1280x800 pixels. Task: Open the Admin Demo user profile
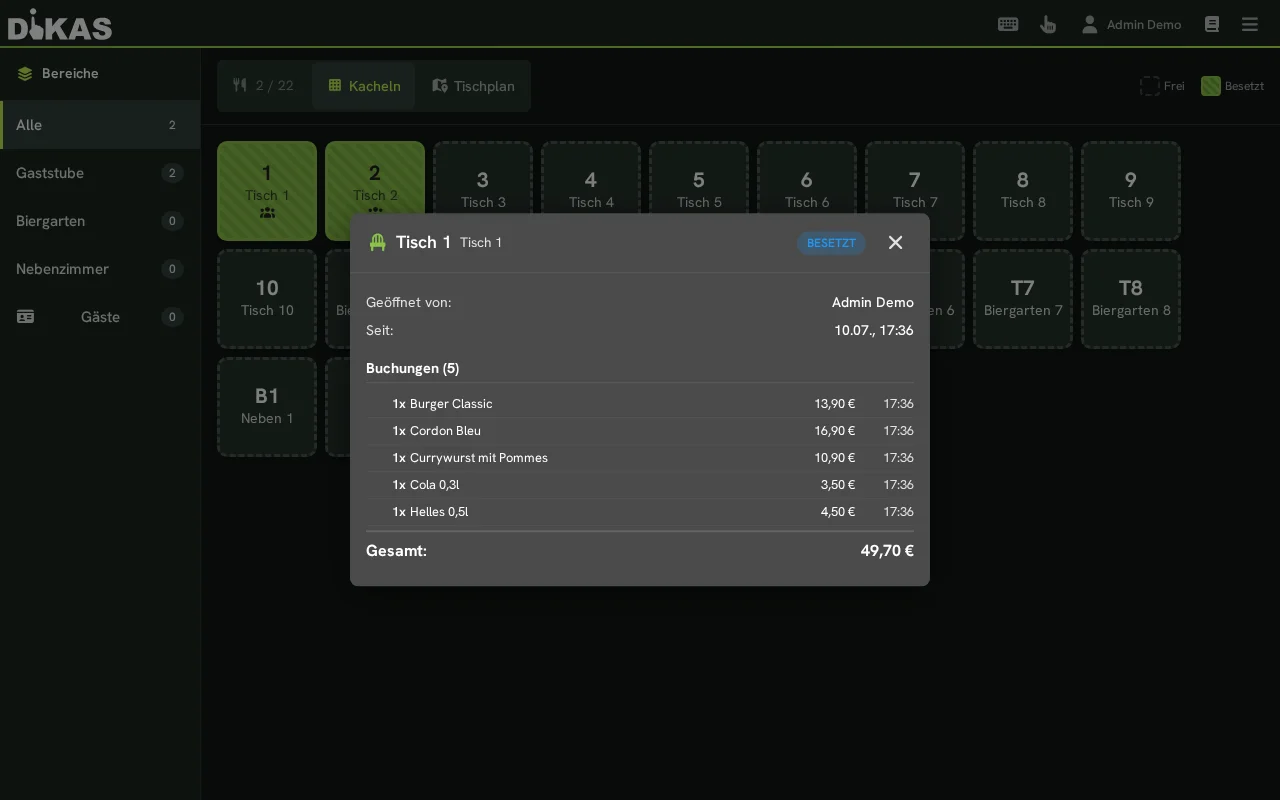tap(1131, 24)
